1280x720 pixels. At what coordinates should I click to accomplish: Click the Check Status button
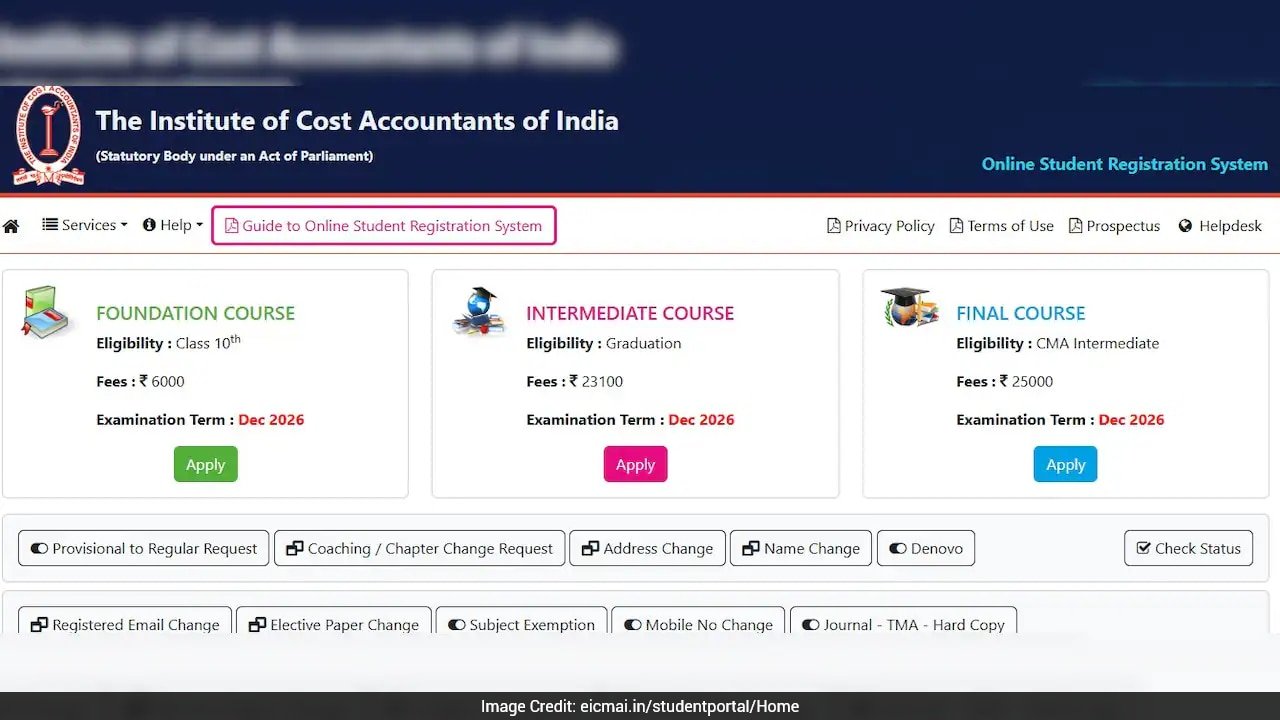[1188, 548]
